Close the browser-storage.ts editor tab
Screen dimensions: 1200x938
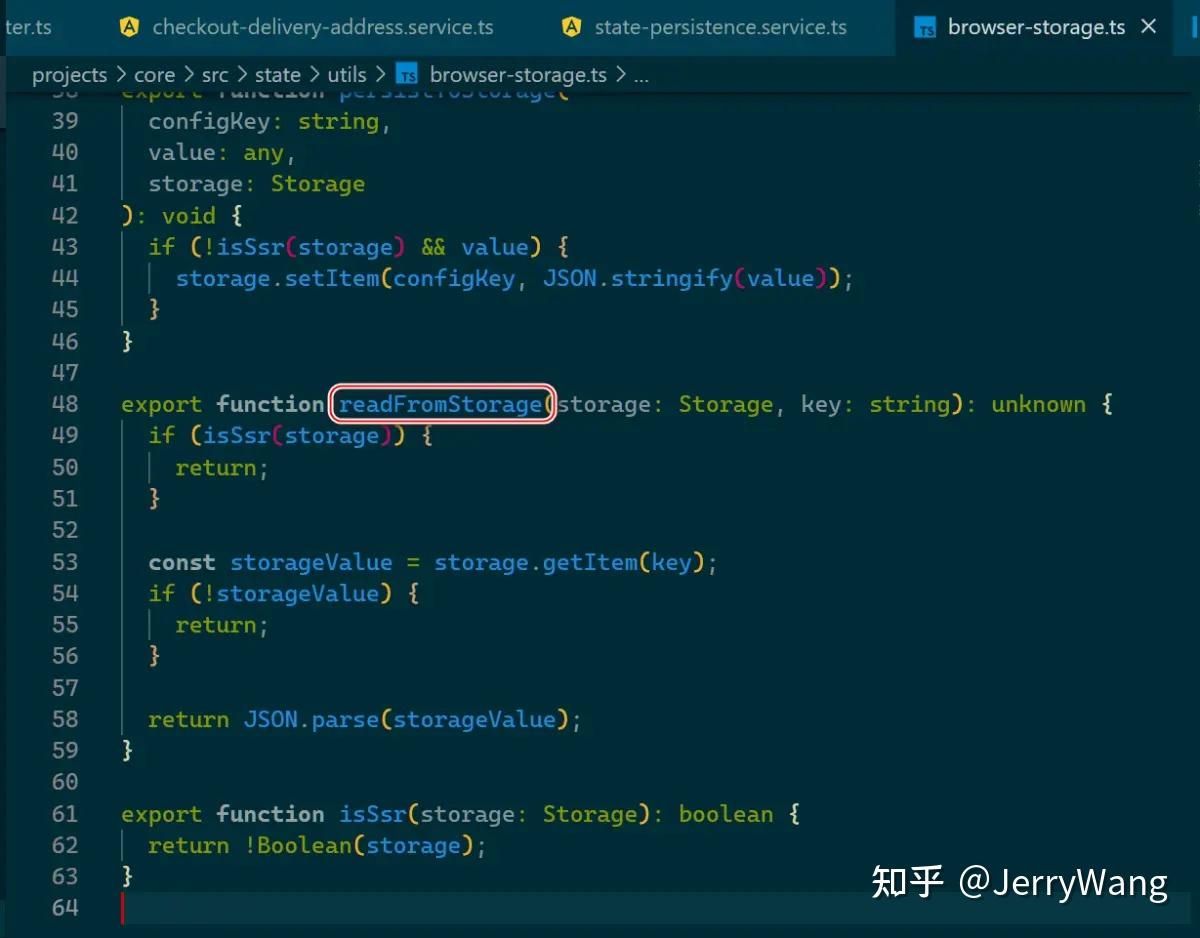pyautogui.click(x=1148, y=27)
